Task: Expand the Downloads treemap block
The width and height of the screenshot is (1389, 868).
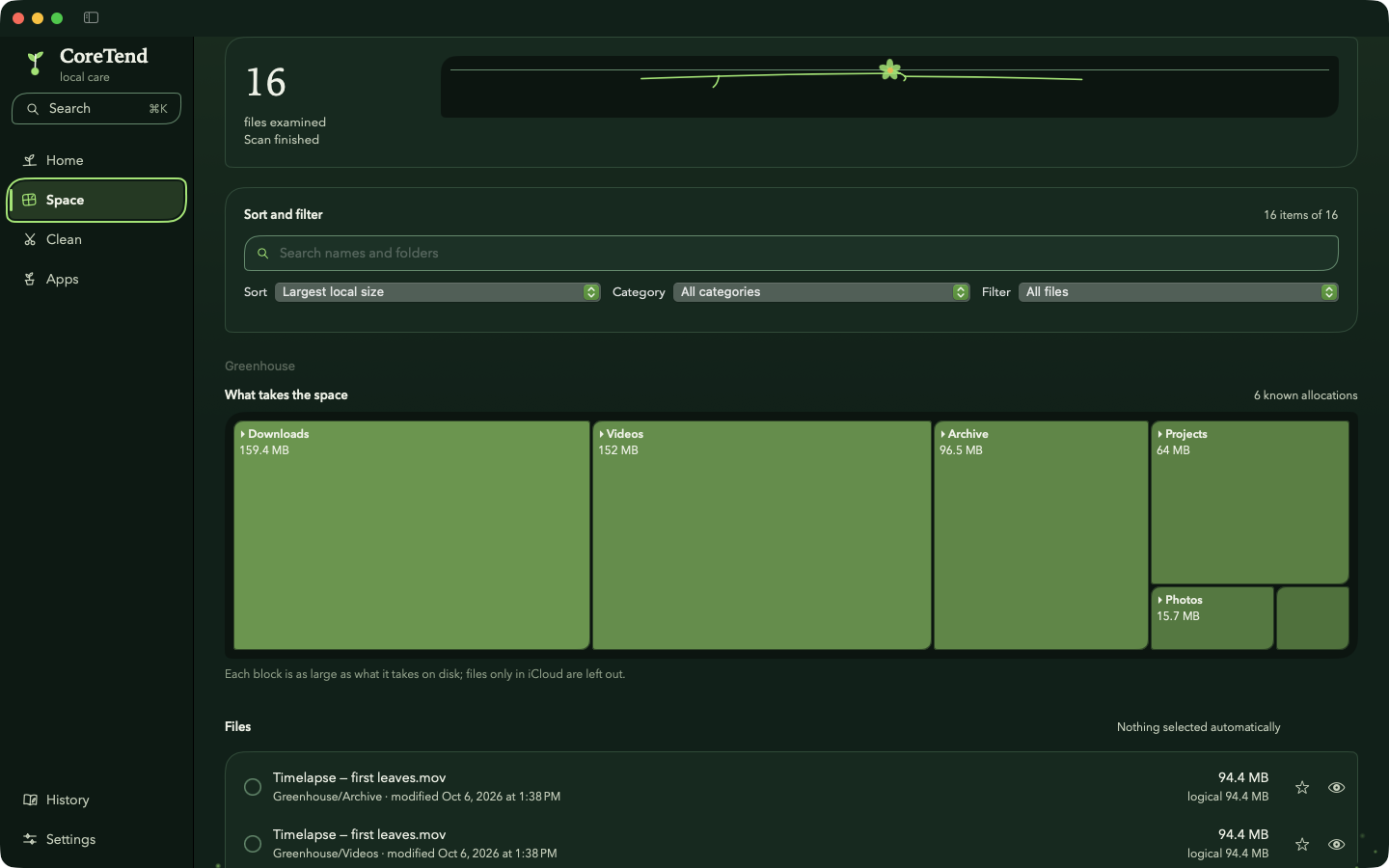Action: tap(412, 535)
